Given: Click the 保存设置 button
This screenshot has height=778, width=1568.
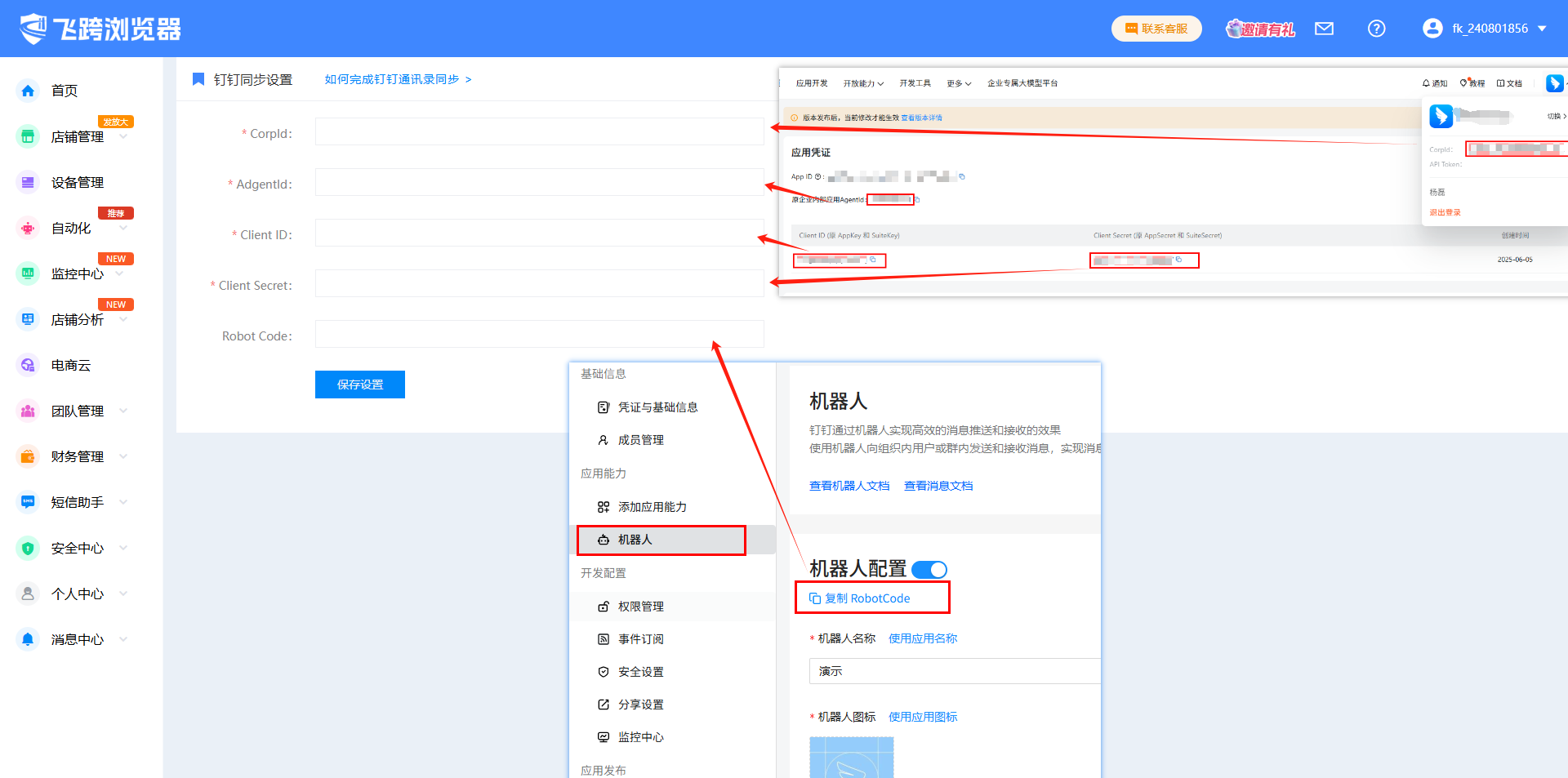Looking at the screenshot, I should click(360, 385).
